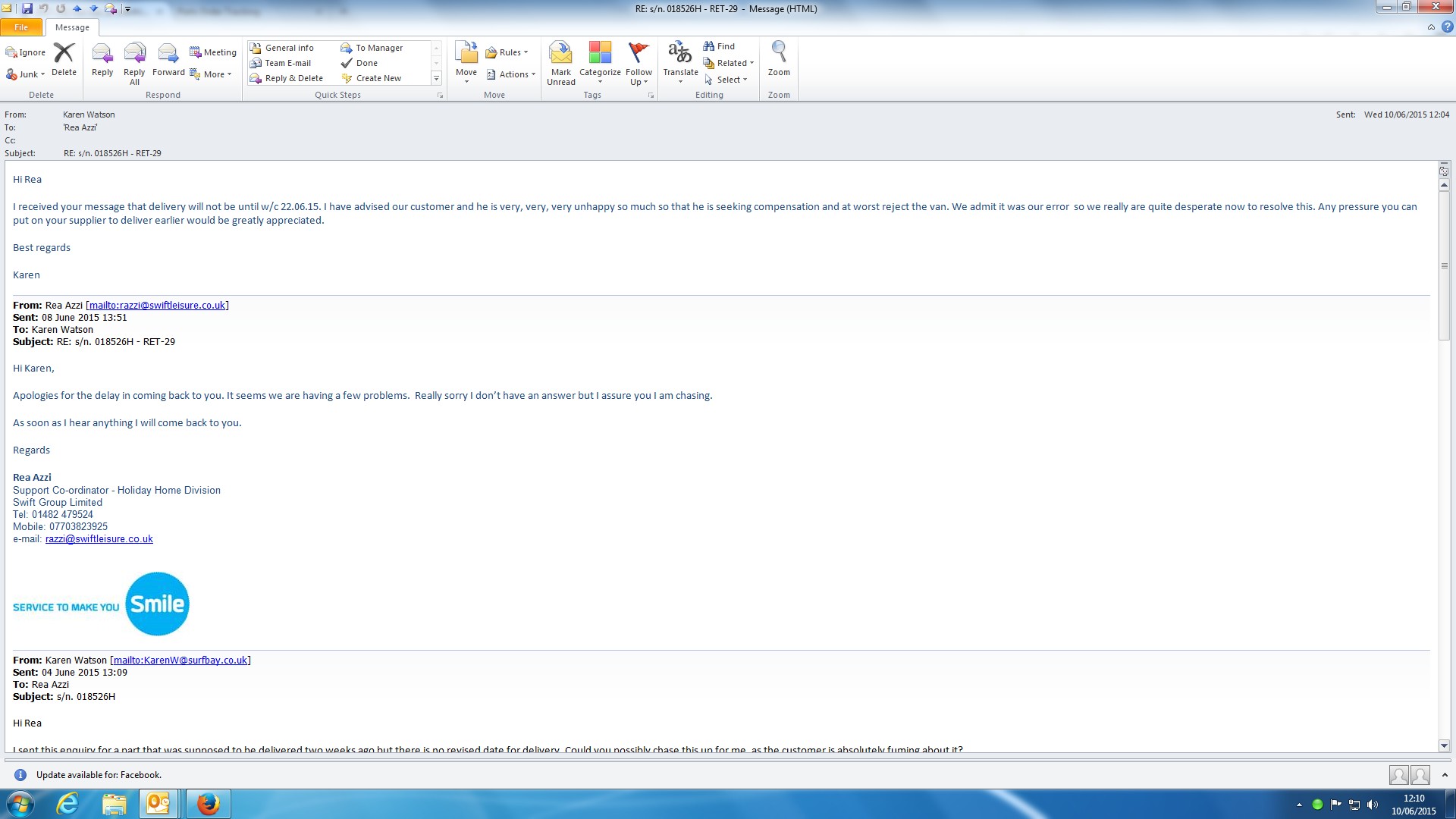
Task: Open KarenW@surfbay.co.uk mailto link
Action: coord(180,661)
